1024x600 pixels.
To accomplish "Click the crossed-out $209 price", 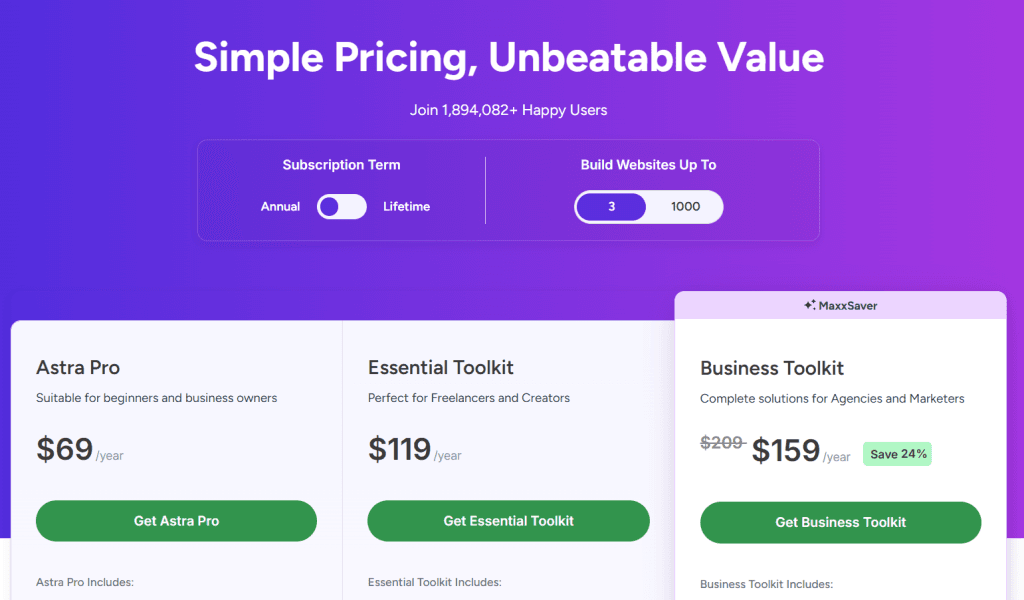I will pyautogui.click(x=722, y=443).
